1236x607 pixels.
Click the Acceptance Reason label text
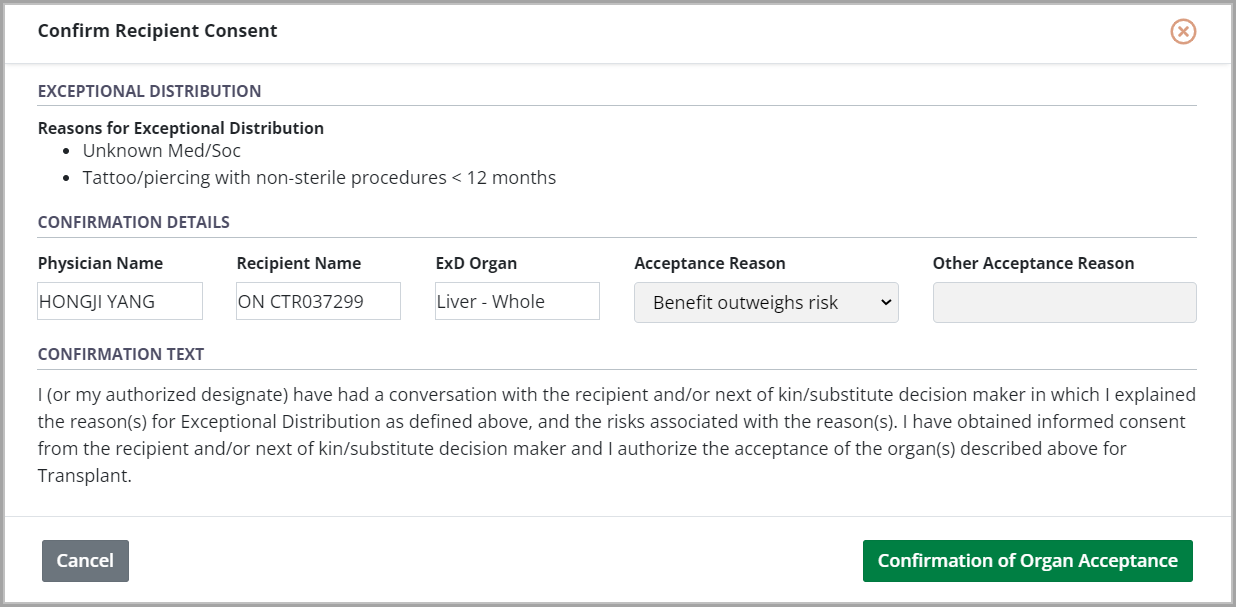tap(710, 264)
